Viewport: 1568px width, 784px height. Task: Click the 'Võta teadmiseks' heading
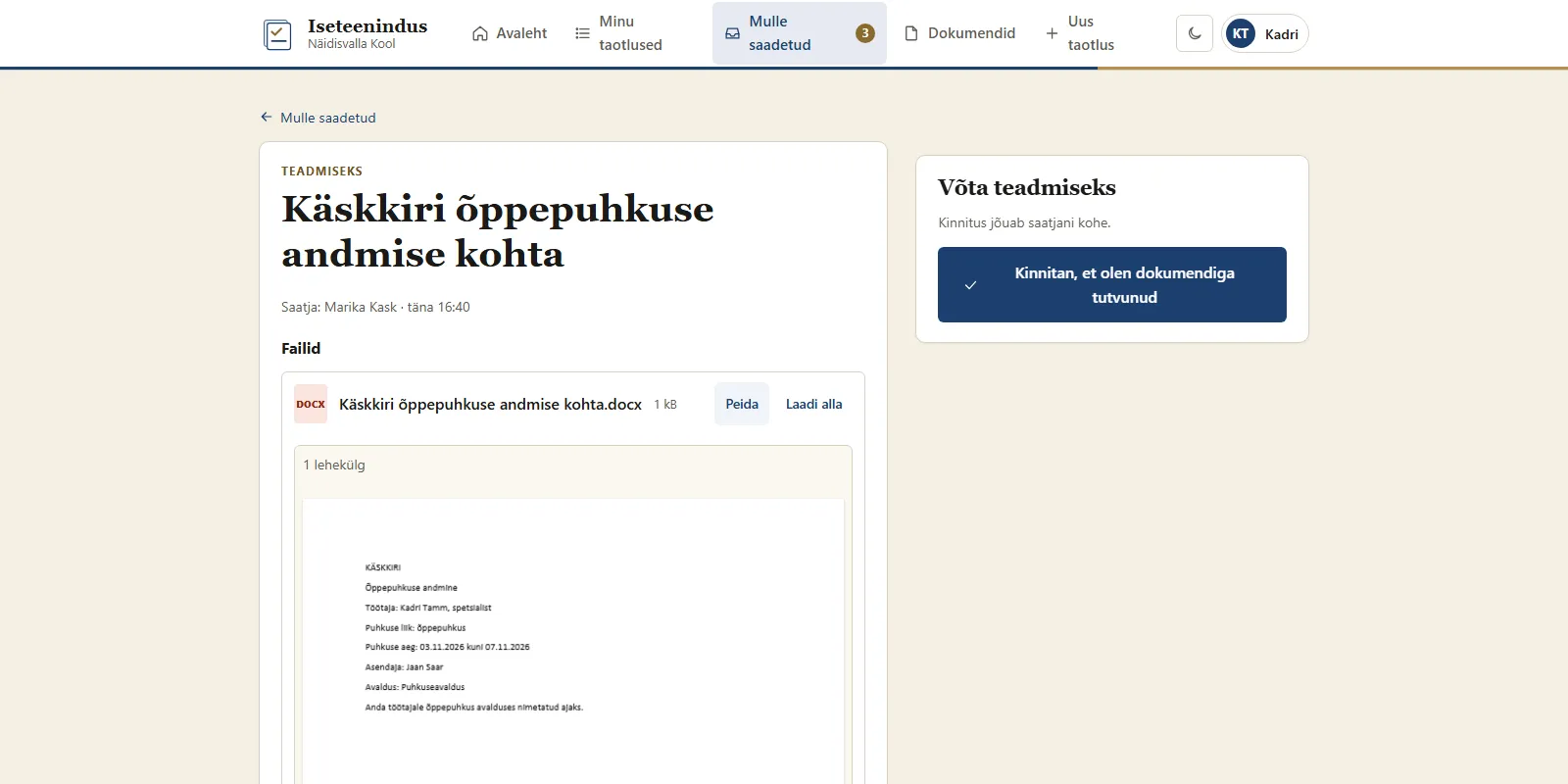coord(1027,187)
